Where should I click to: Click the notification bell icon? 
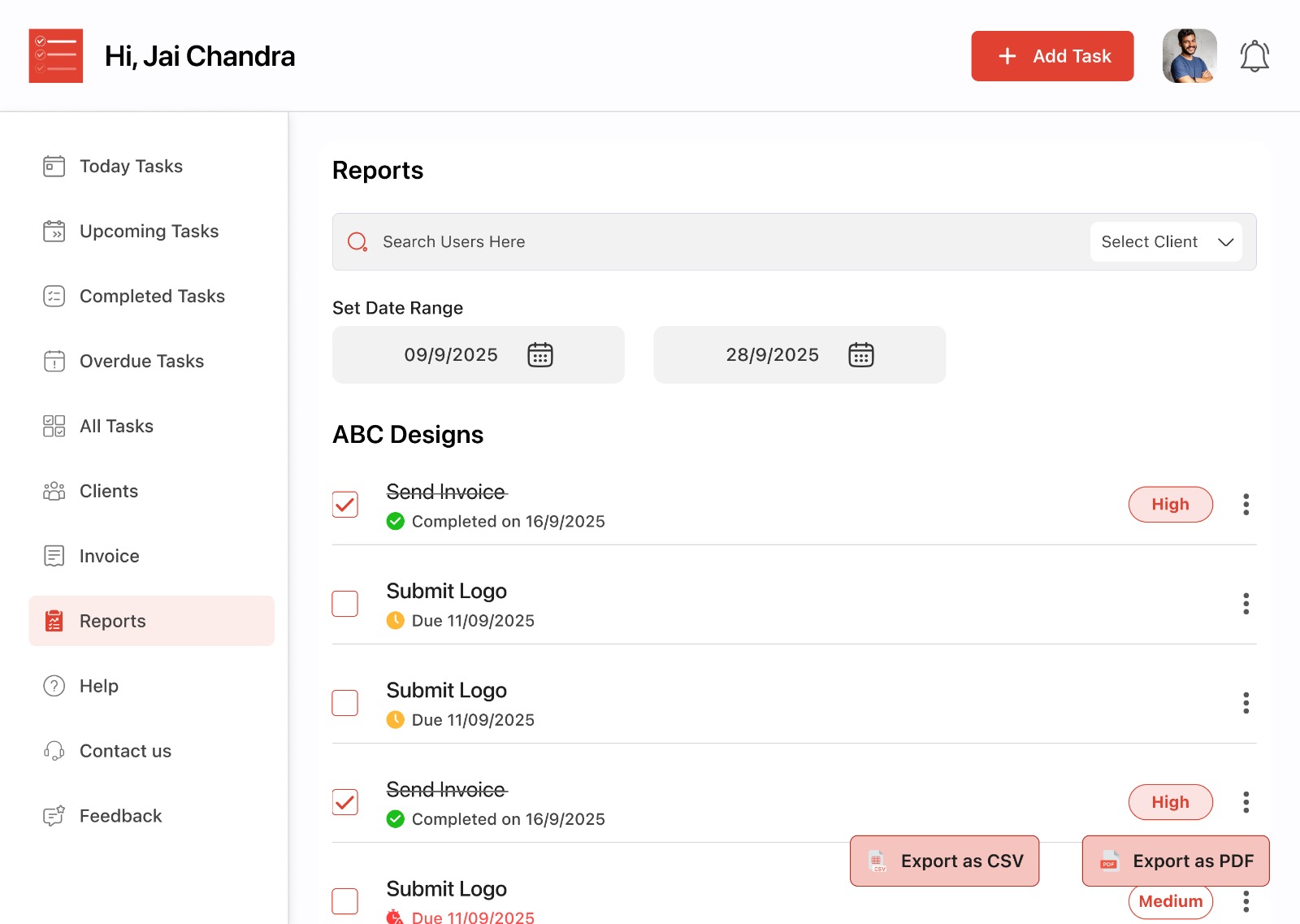click(x=1254, y=55)
